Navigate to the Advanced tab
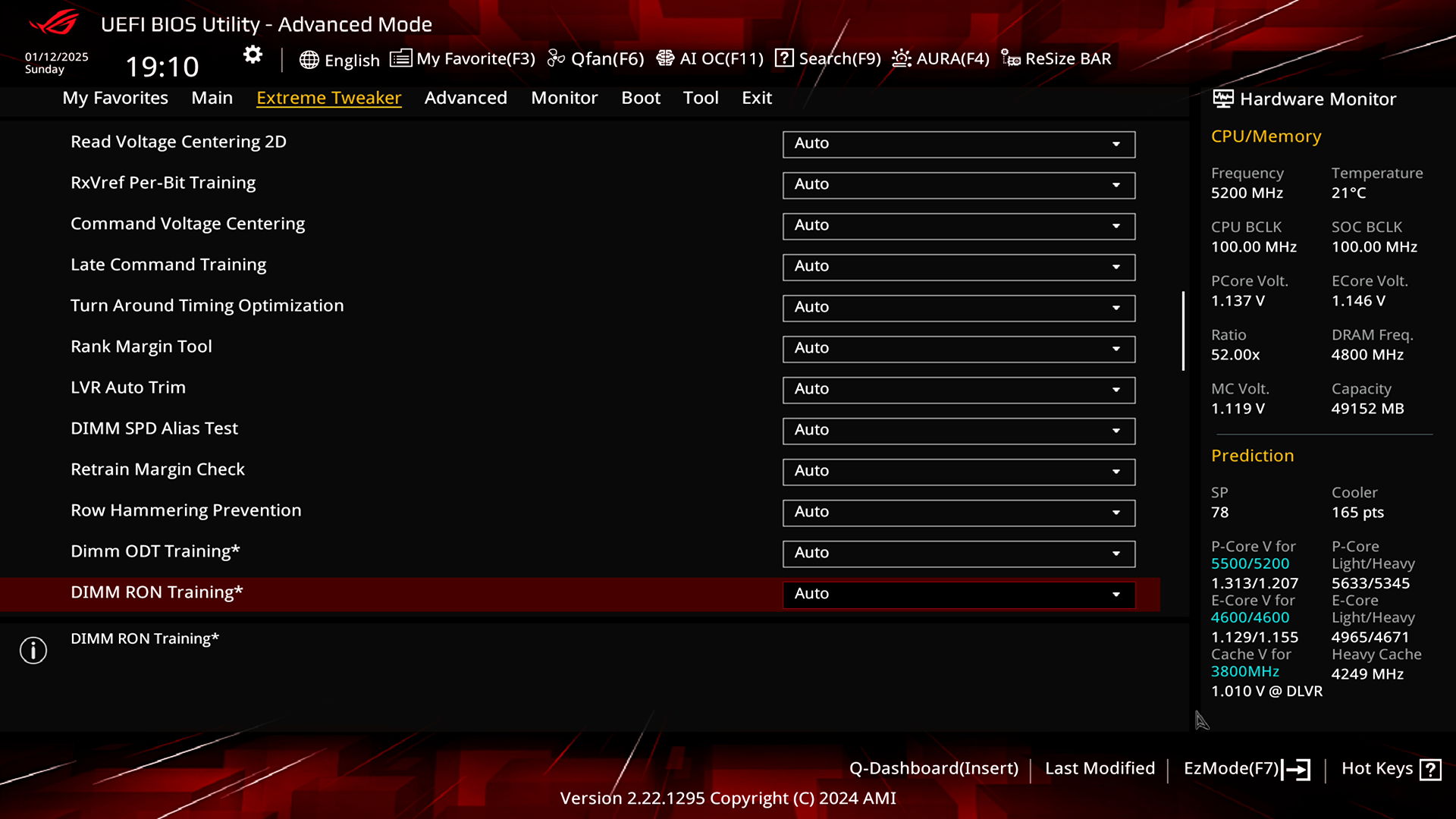 pos(465,97)
